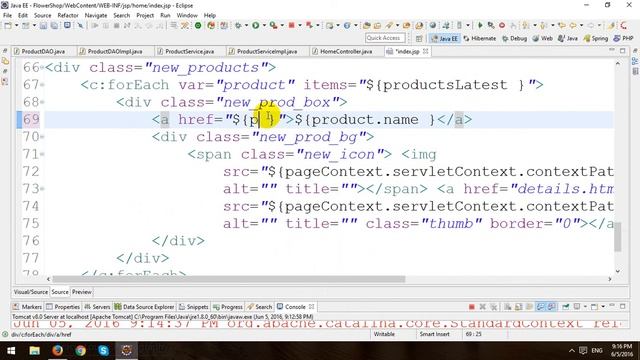640x360 pixels.
Task: Toggle Show Console on standard error change
Action: (x=551, y=307)
